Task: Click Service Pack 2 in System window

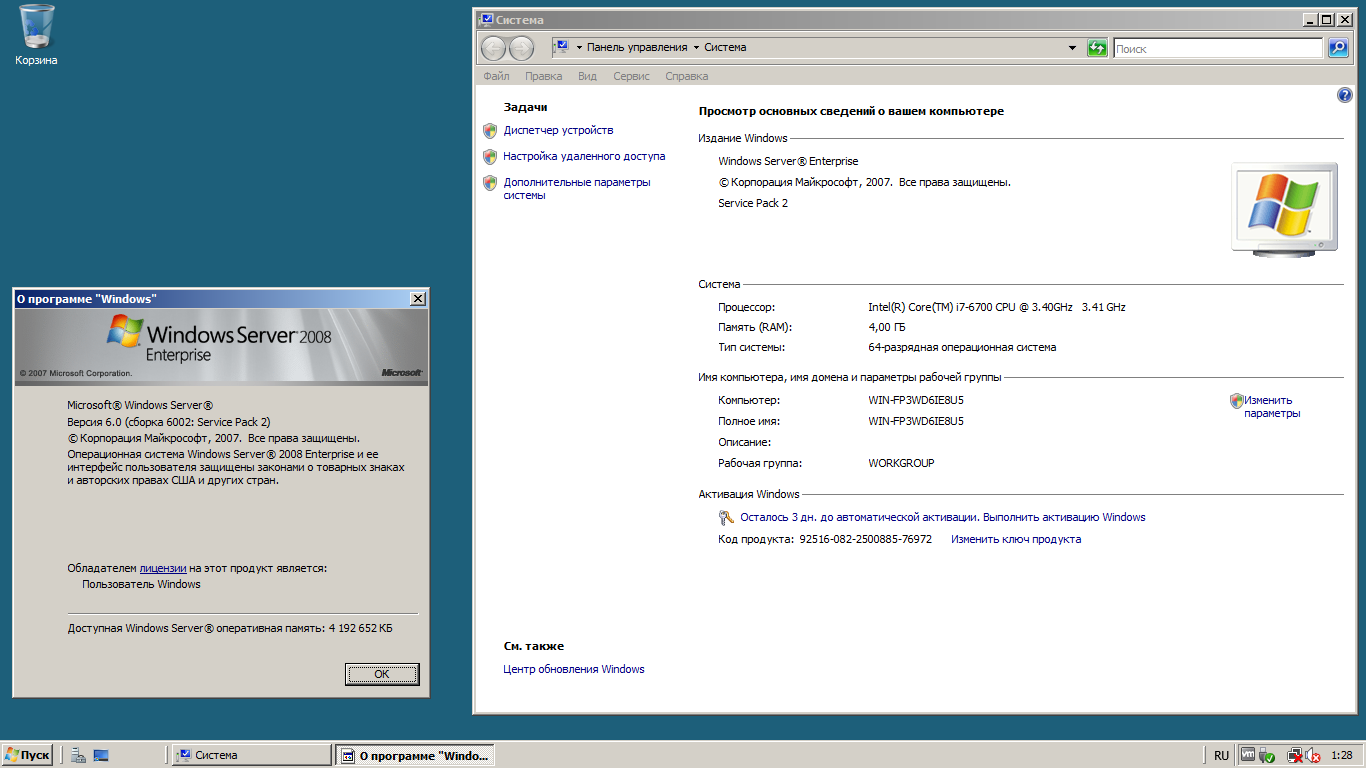Action: coord(753,204)
